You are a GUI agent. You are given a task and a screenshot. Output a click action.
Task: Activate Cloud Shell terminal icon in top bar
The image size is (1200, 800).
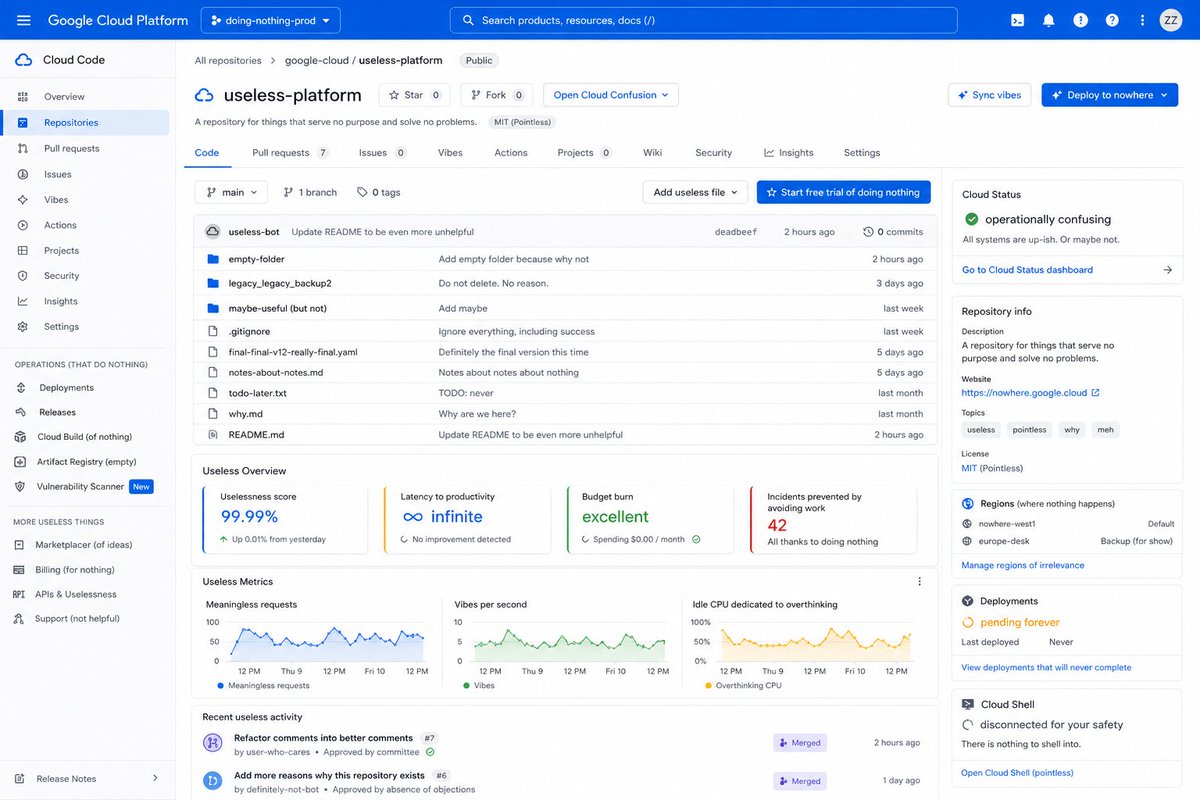click(1017, 20)
